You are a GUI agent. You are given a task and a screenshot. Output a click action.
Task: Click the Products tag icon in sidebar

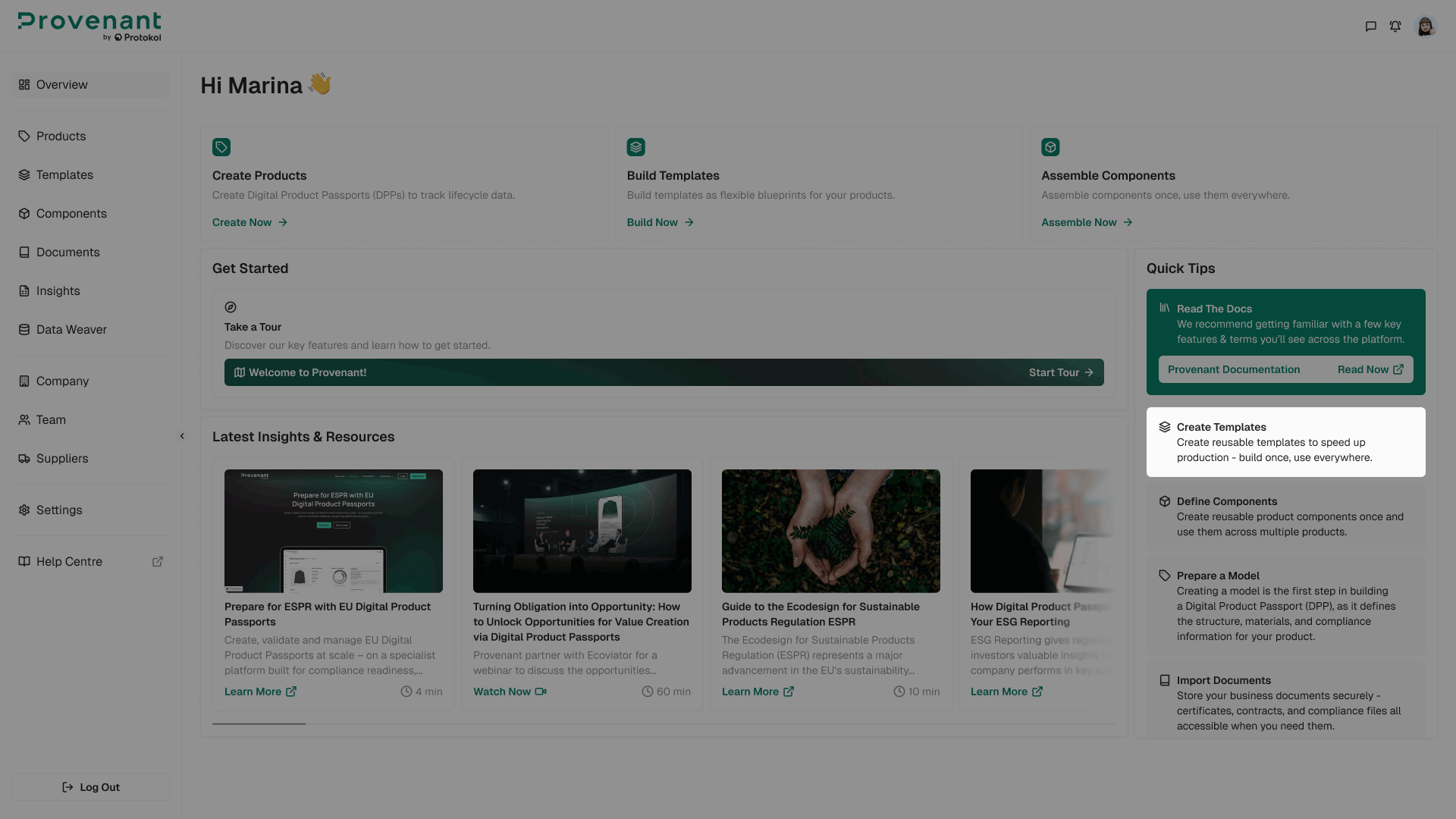[24, 136]
